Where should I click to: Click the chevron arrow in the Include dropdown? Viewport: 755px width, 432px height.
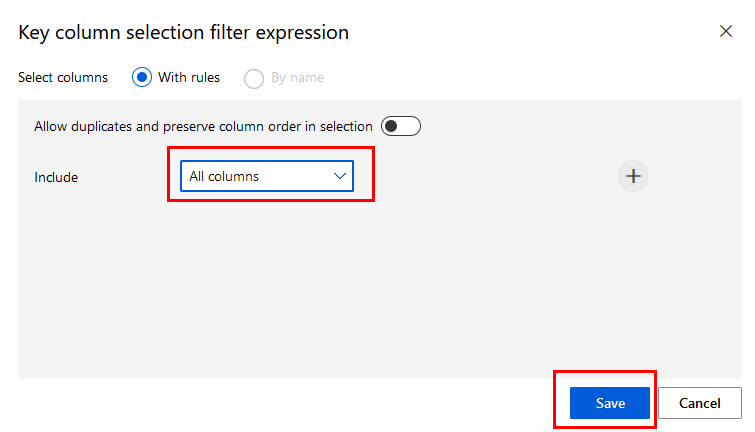[340, 176]
